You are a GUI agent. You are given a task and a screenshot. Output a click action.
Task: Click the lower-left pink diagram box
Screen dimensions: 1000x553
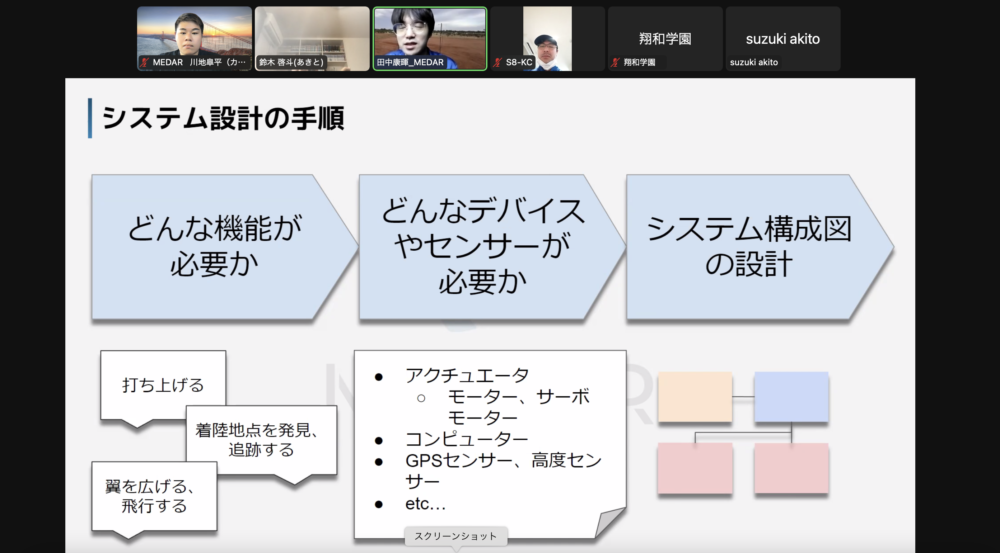point(695,468)
